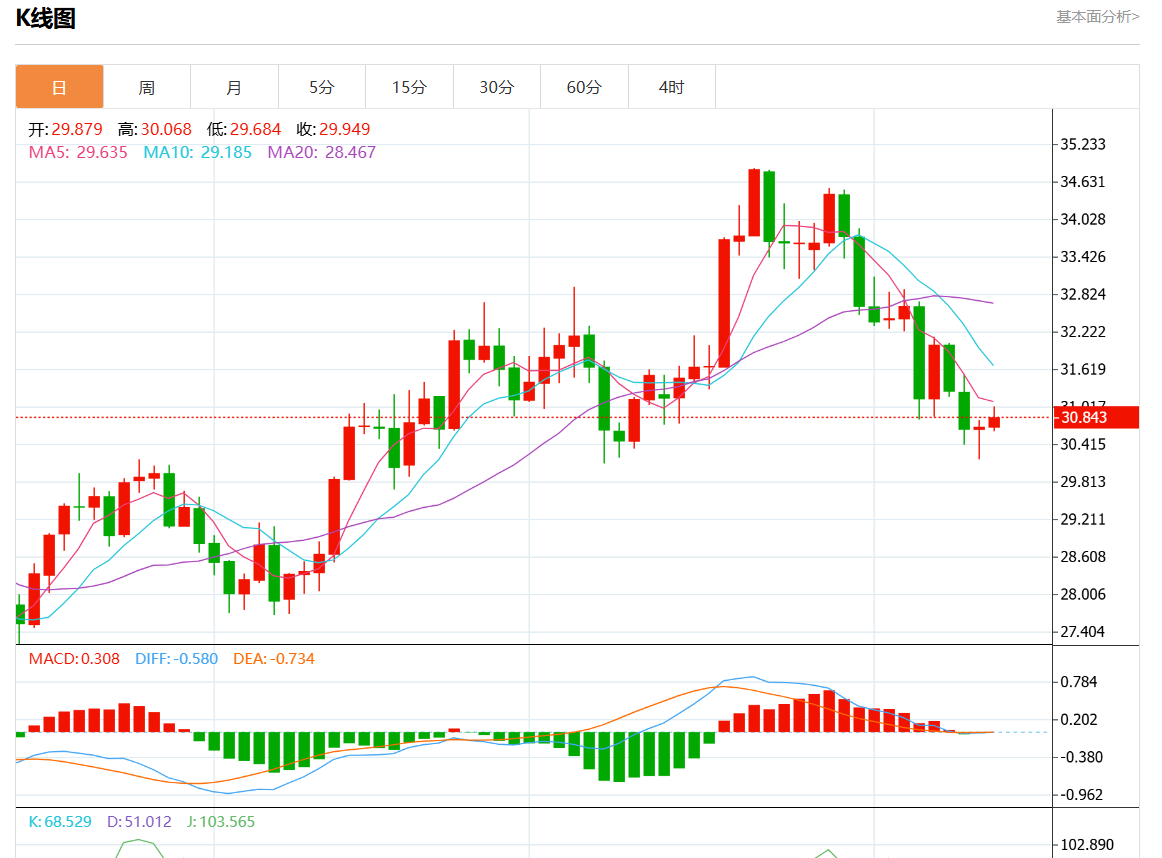Click the 0.202 MACD axis label
The height and width of the screenshot is (858, 1162).
(1079, 719)
